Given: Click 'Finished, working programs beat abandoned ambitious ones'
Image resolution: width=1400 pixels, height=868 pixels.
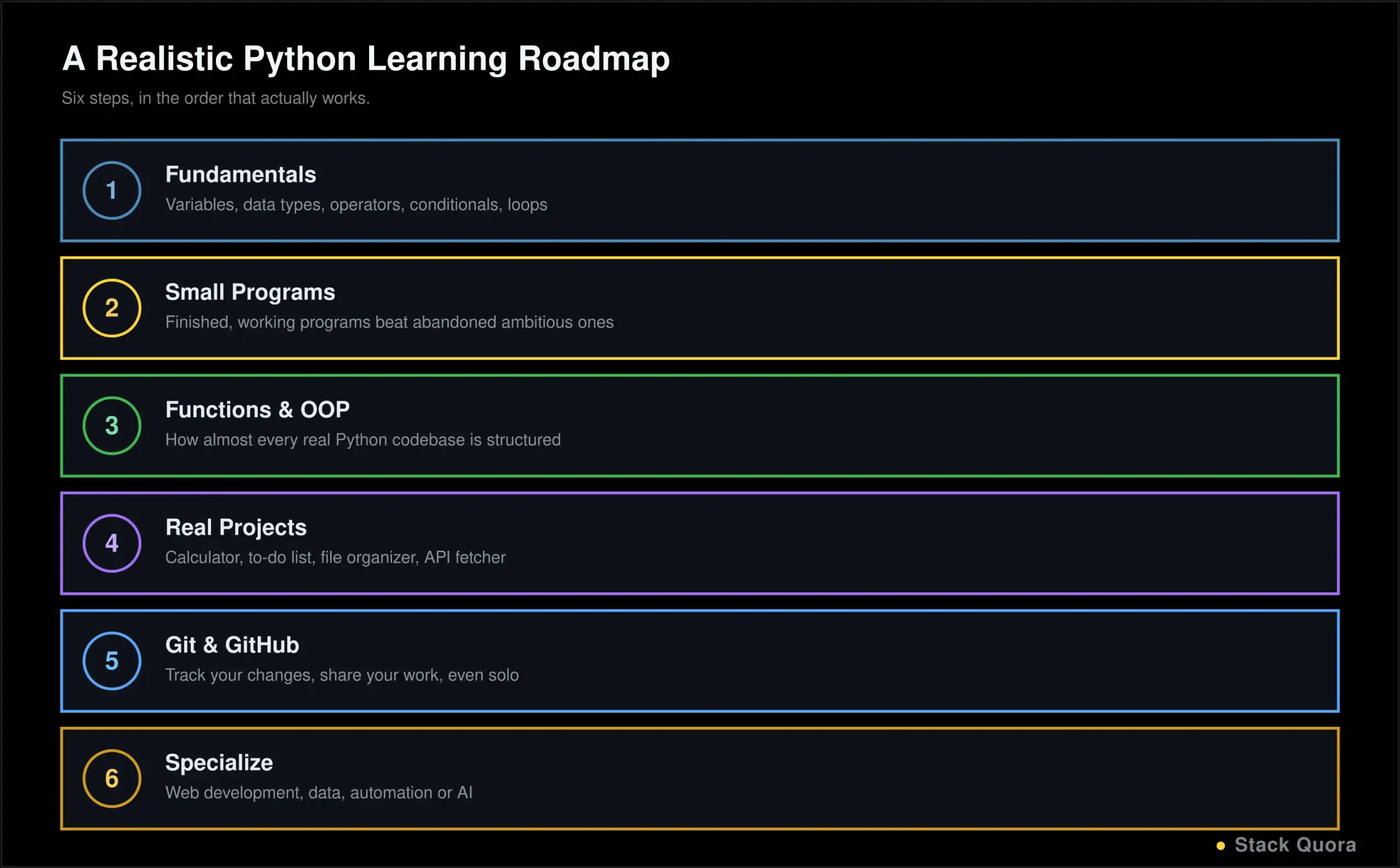Looking at the screenshot, I should [x=389, y=322].
